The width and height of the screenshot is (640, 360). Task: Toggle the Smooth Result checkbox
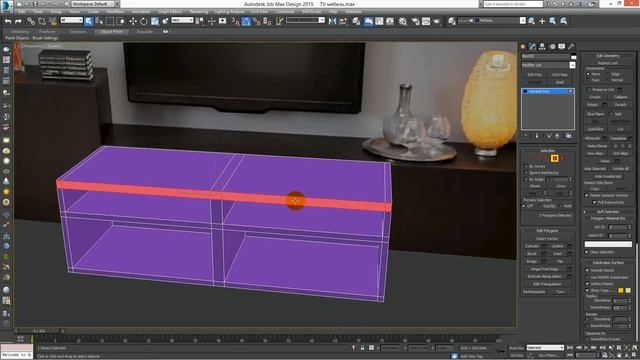[x=587, y=270]
